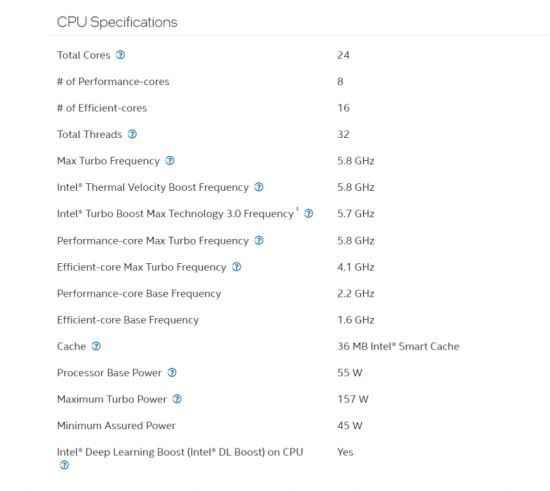Click help icon beside Total Threads
This screenshot has width=550, height=491.
coord(132,134)
